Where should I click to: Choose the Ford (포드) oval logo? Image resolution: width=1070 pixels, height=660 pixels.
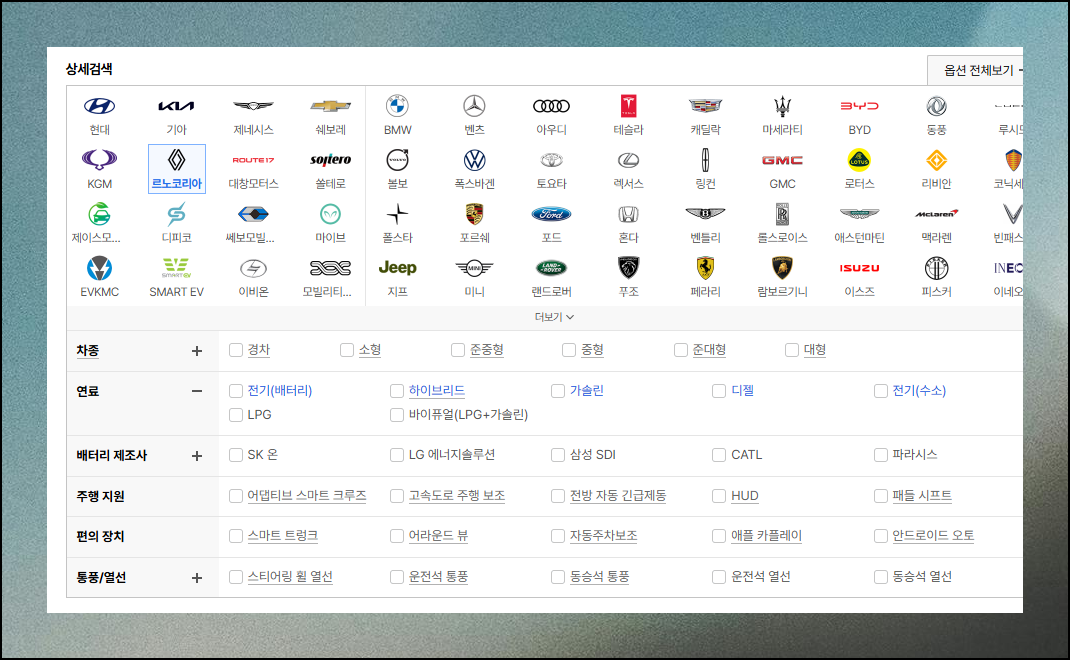[551, 214]
